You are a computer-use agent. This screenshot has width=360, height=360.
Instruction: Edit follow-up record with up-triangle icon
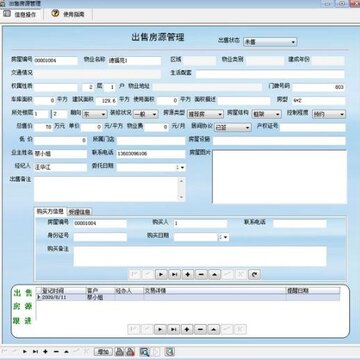click(213, 329)
